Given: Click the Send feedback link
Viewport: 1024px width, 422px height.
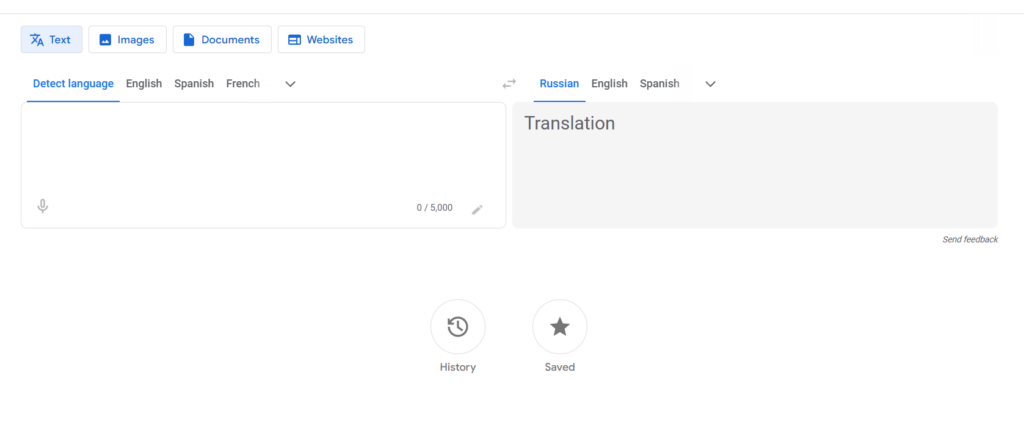Looking at the screenshot, I should click(x=970, y=240).
